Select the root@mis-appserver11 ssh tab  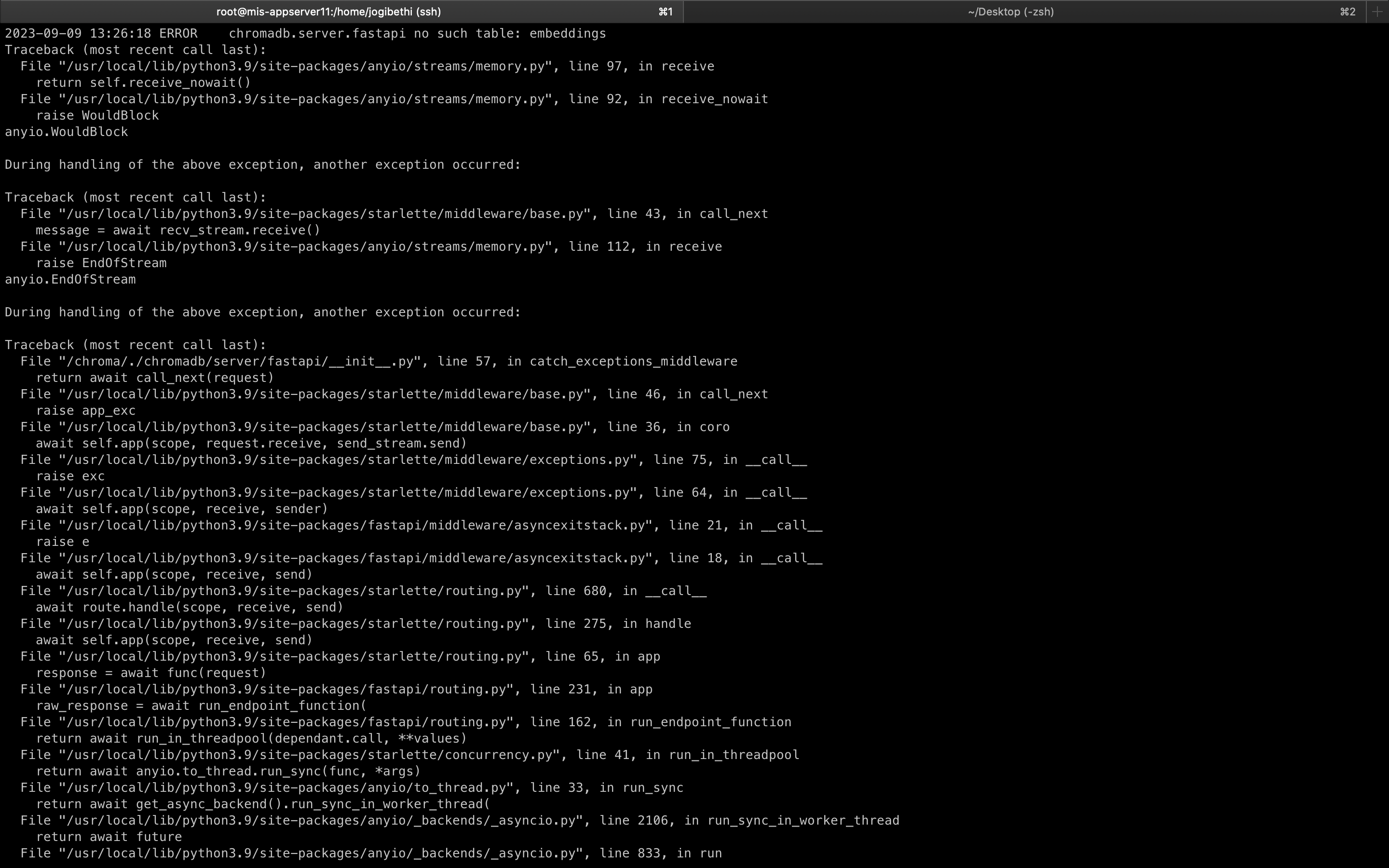coord(328,12)
